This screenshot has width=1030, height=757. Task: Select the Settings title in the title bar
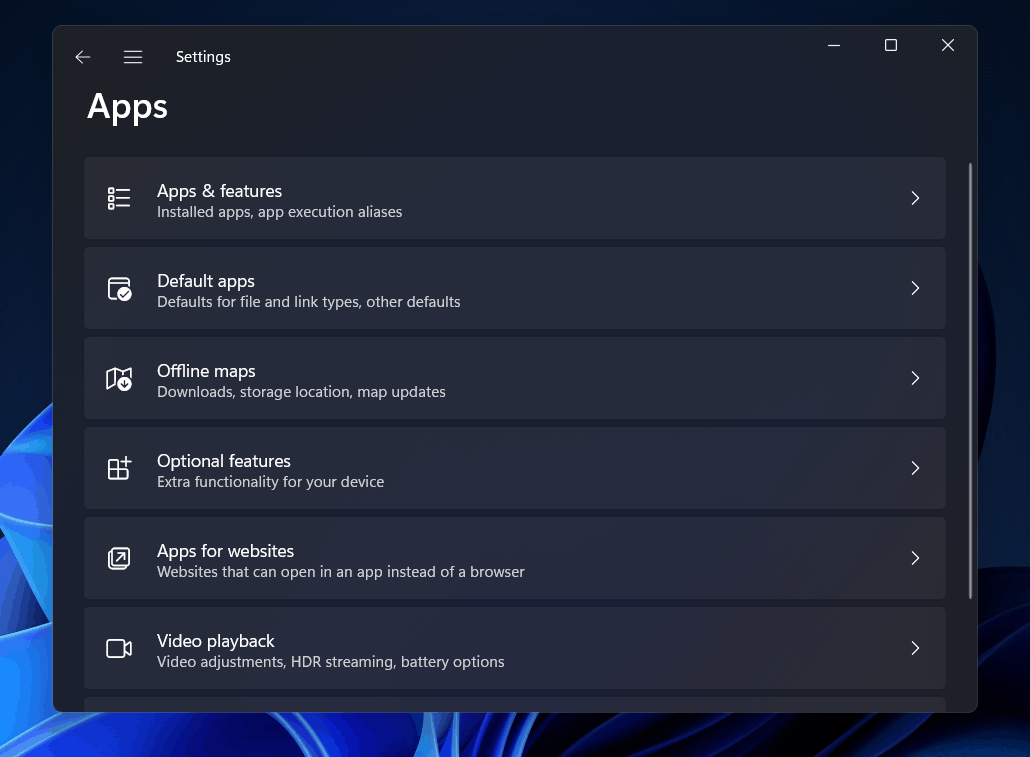[203, 57]
